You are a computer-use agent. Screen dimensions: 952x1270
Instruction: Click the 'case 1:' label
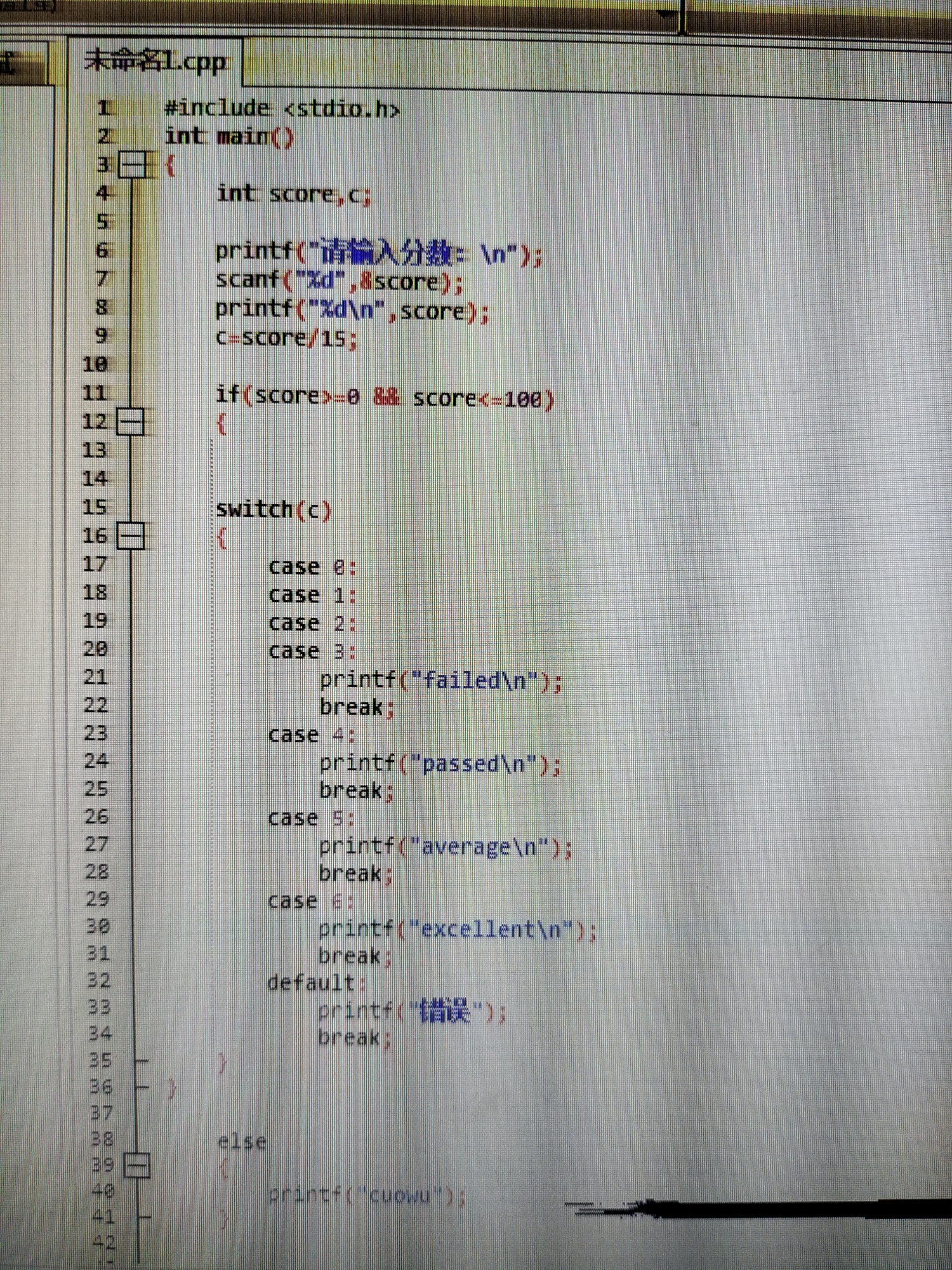click(x=312, y=595)
